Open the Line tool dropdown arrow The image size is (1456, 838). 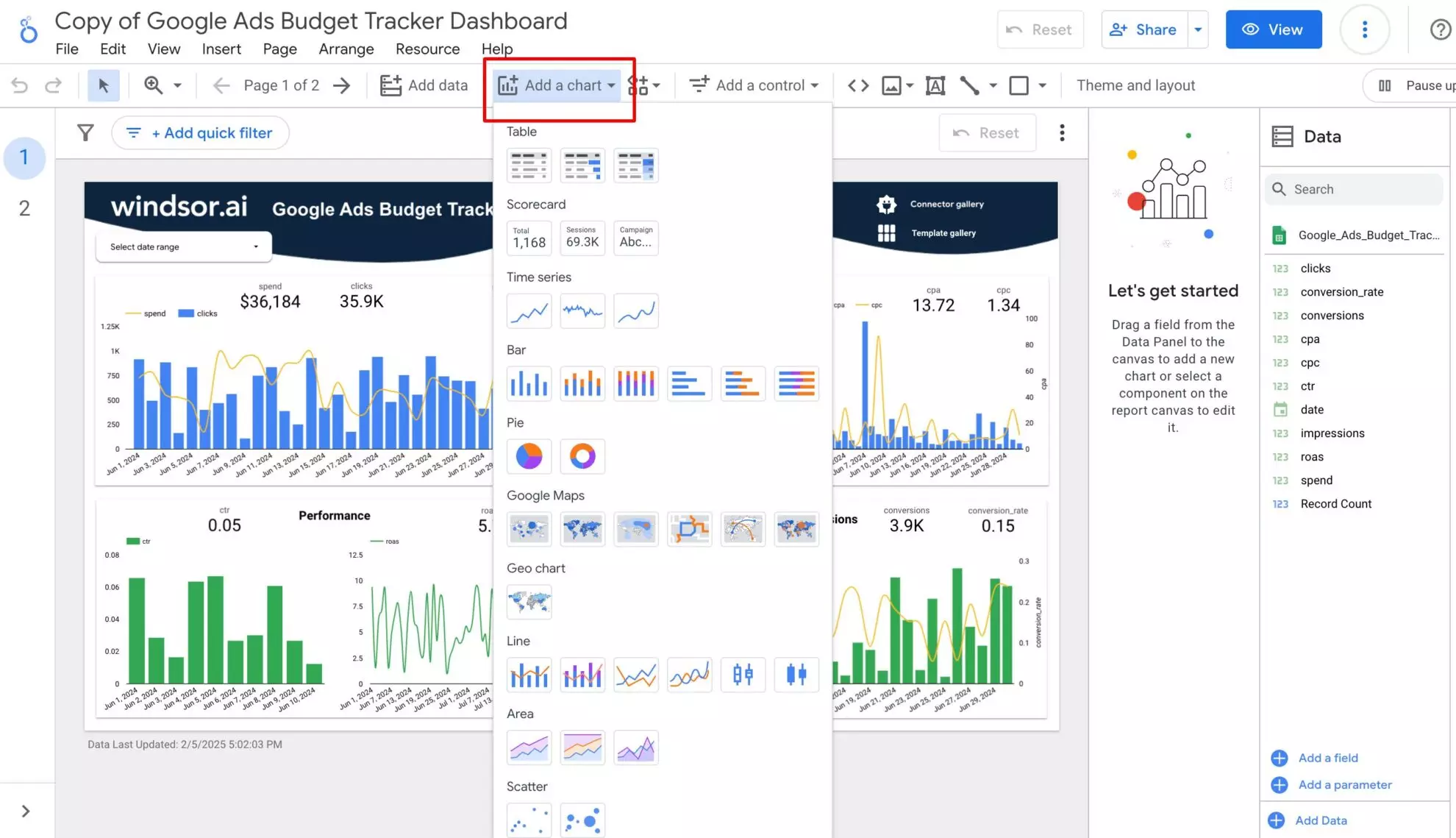tap(993, 85)
